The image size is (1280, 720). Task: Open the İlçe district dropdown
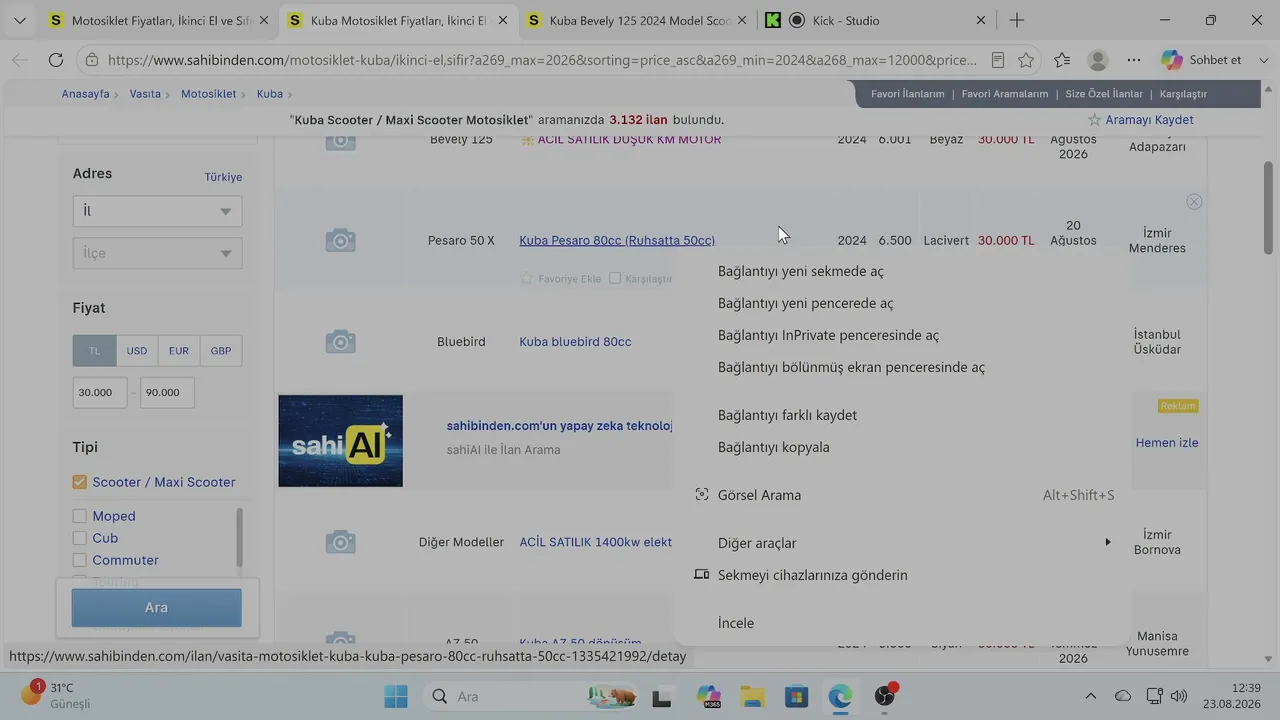tap(157, 253)
